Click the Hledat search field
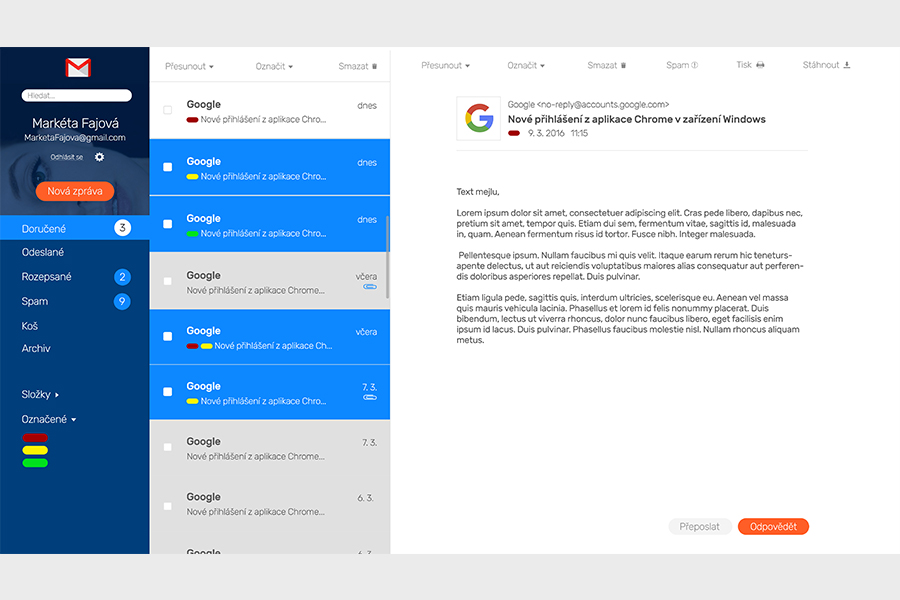This screenshot has height=600, width=900. point(76,96)
